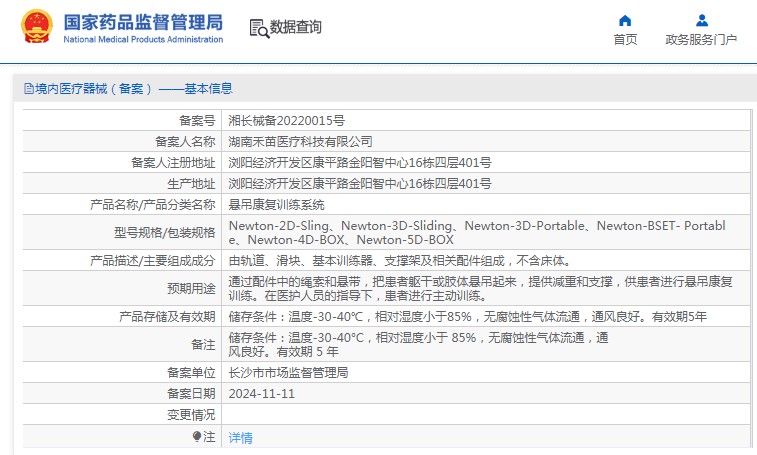
Task: Click storage condition value in 产品存储及有效期 row
Action: 467,317
